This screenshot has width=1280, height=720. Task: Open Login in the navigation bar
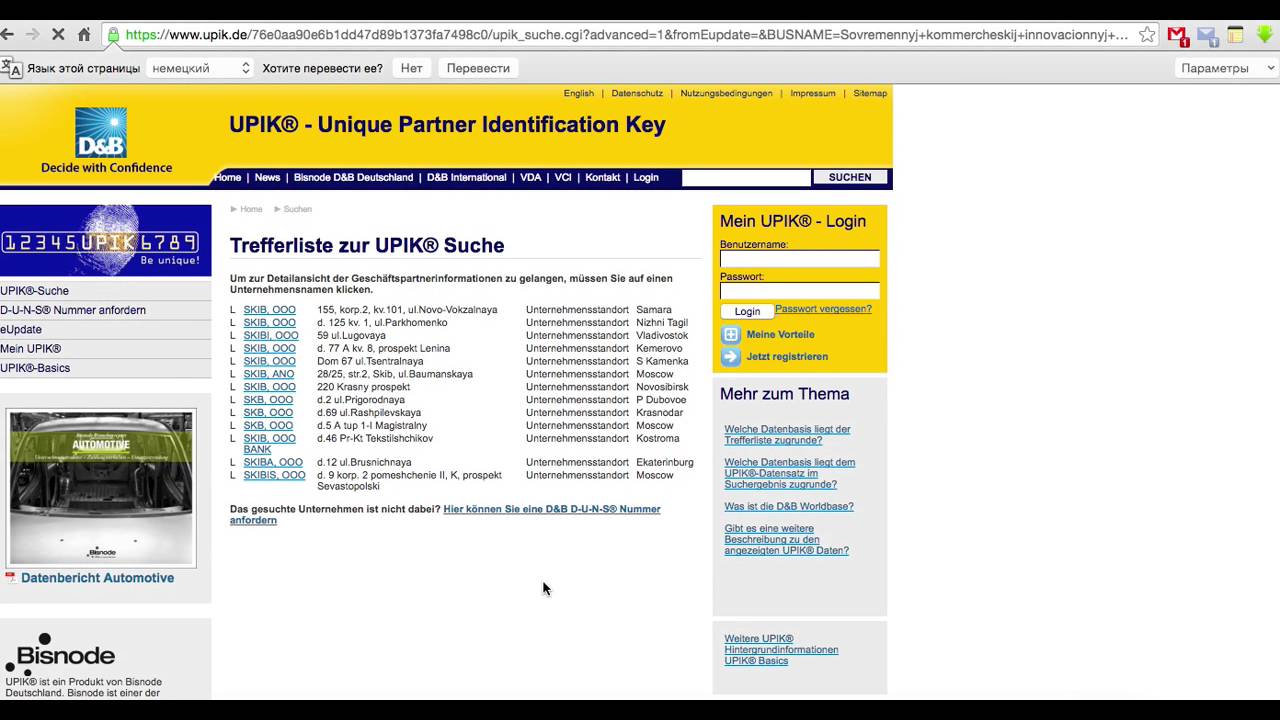(x=646, y=177)
